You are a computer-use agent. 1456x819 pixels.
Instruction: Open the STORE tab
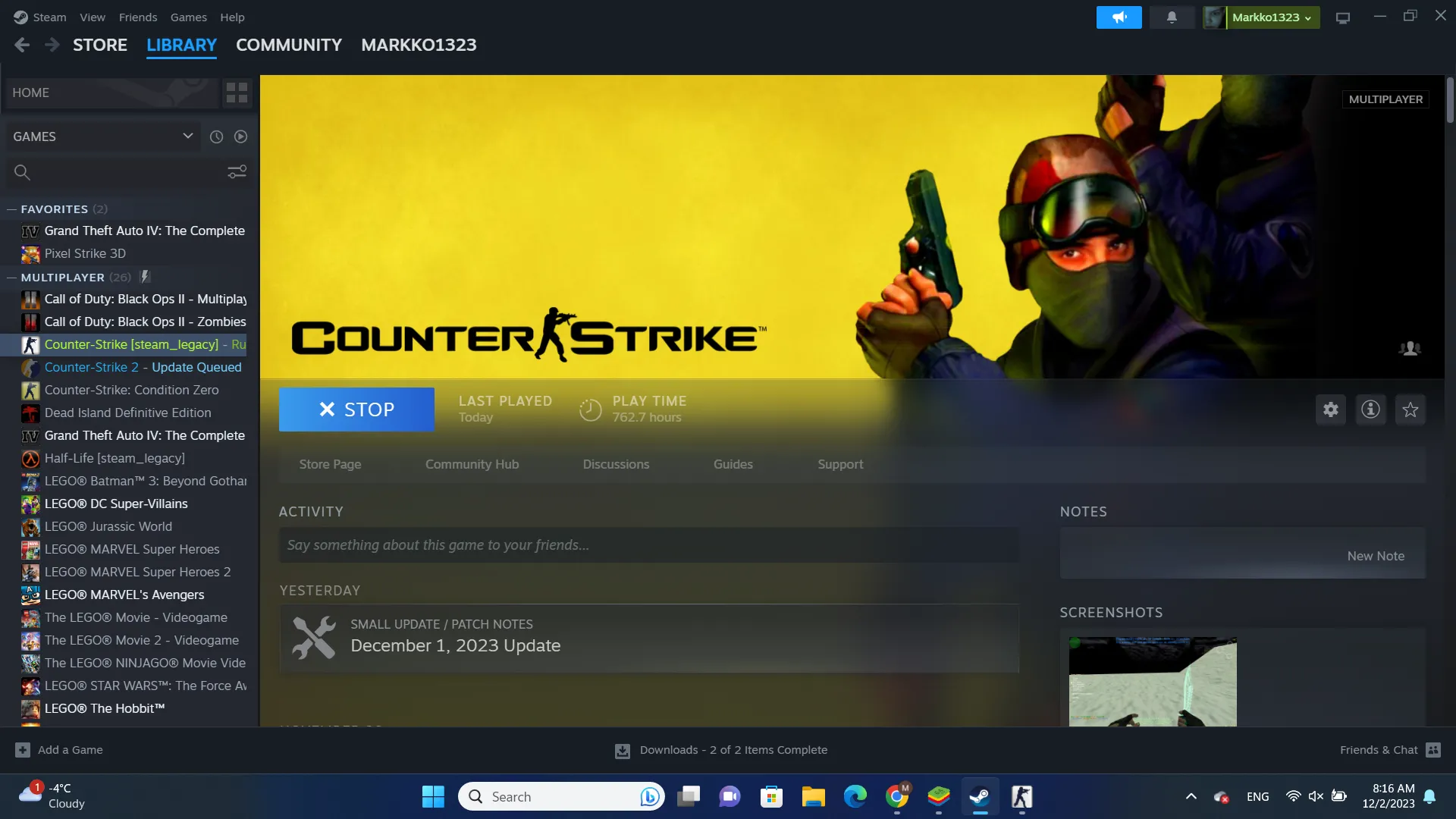point(99,45)
